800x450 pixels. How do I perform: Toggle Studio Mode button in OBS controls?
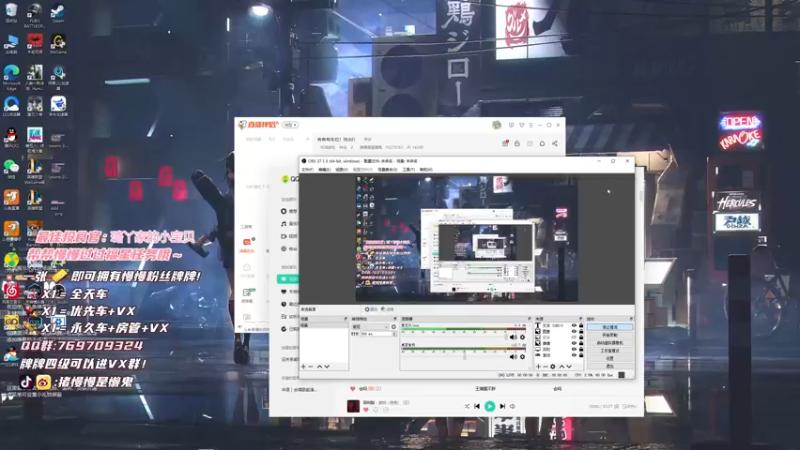[610, 351]
